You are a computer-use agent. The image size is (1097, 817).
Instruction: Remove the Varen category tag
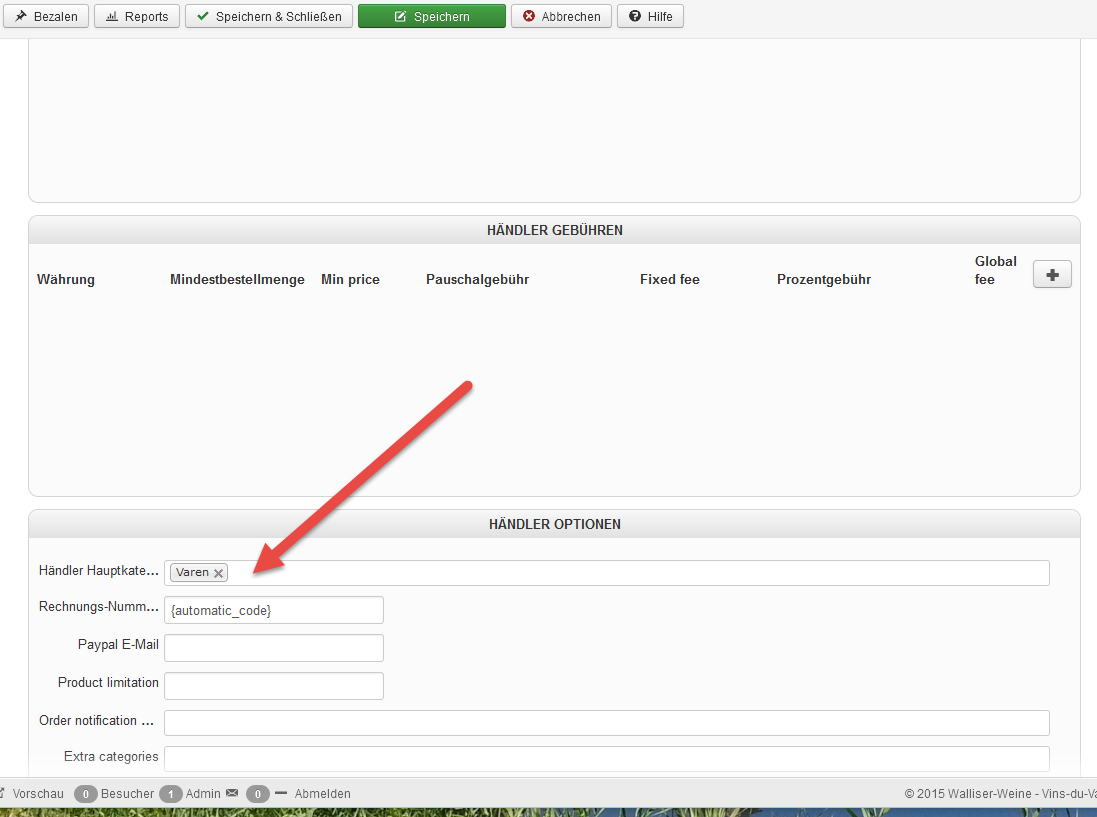coord(218,573)
